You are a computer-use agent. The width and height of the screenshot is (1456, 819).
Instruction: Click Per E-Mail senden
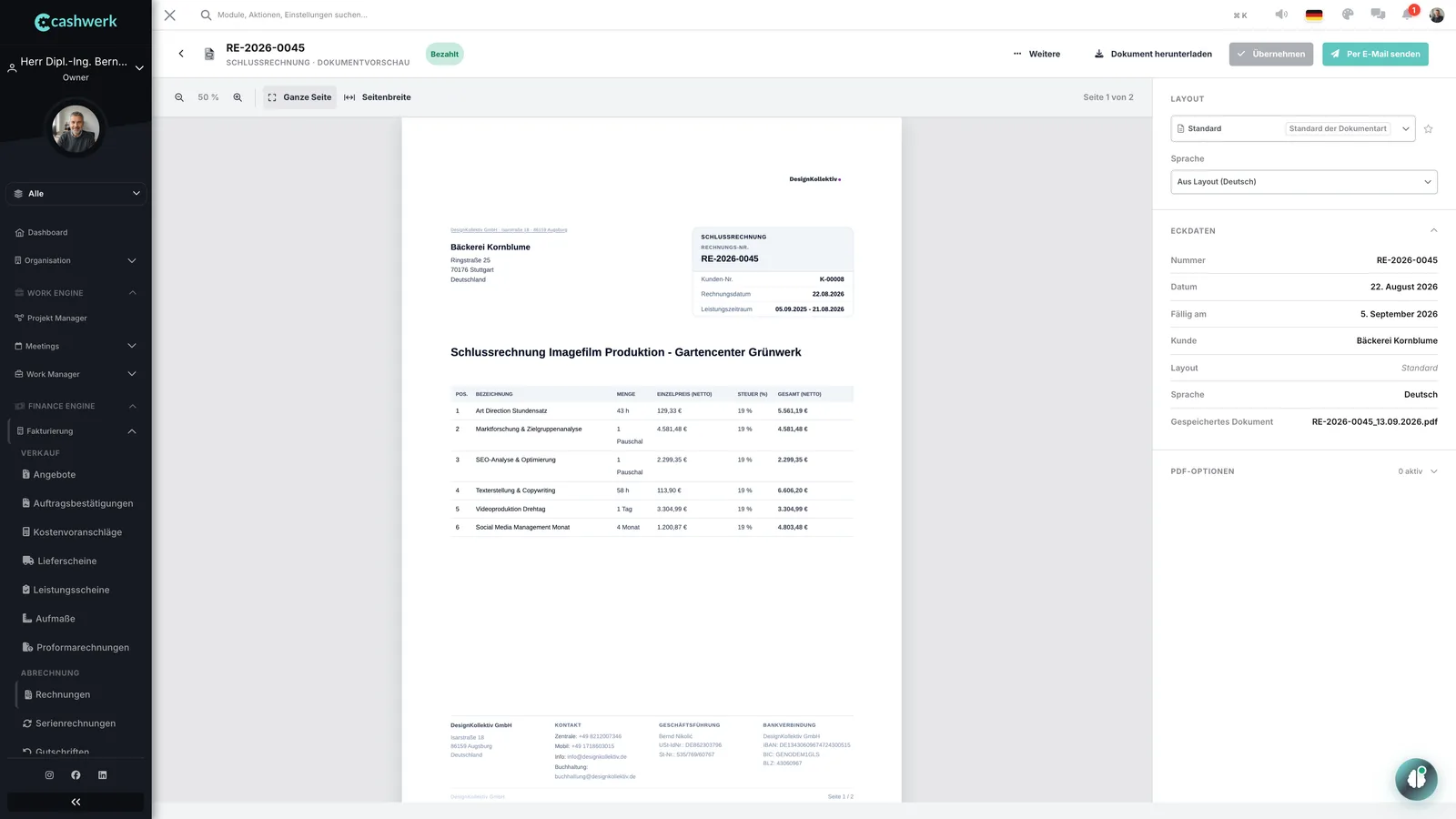(x=1375, y=54)
